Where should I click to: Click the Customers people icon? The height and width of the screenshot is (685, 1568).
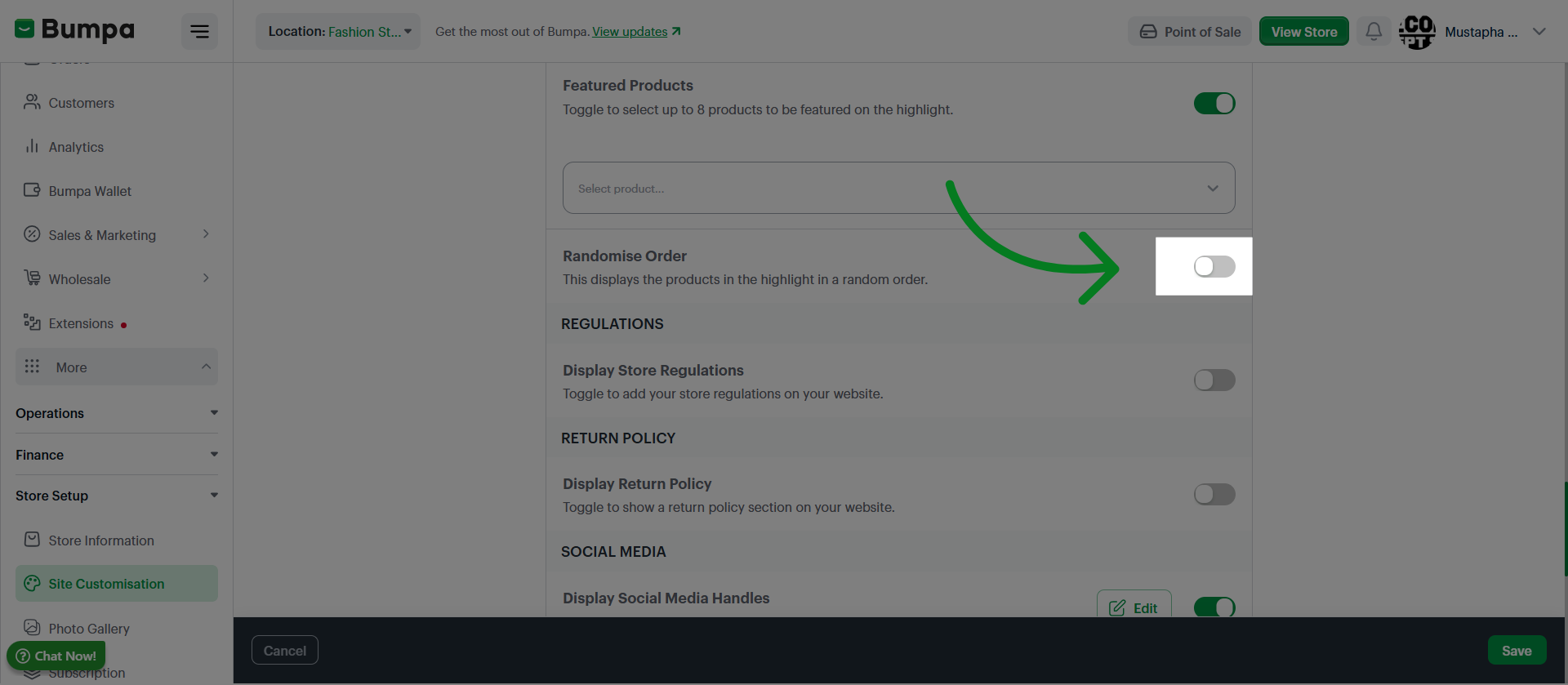coord(32,102)
